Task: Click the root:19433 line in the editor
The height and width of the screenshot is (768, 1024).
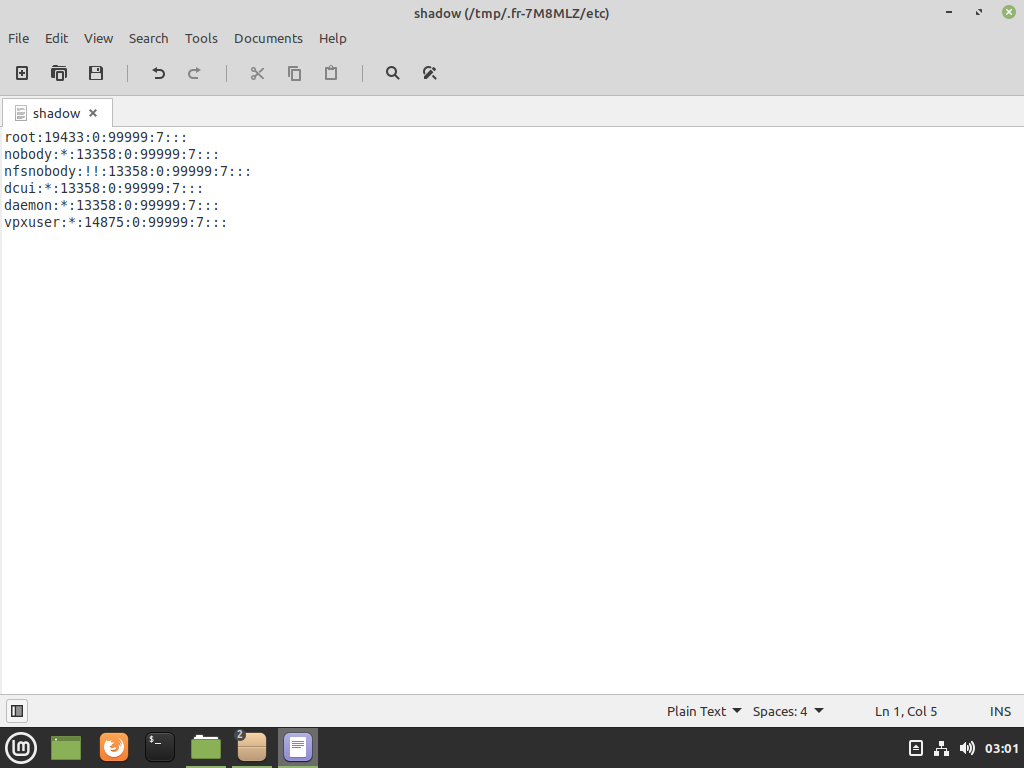Action: tap(96, 138)
